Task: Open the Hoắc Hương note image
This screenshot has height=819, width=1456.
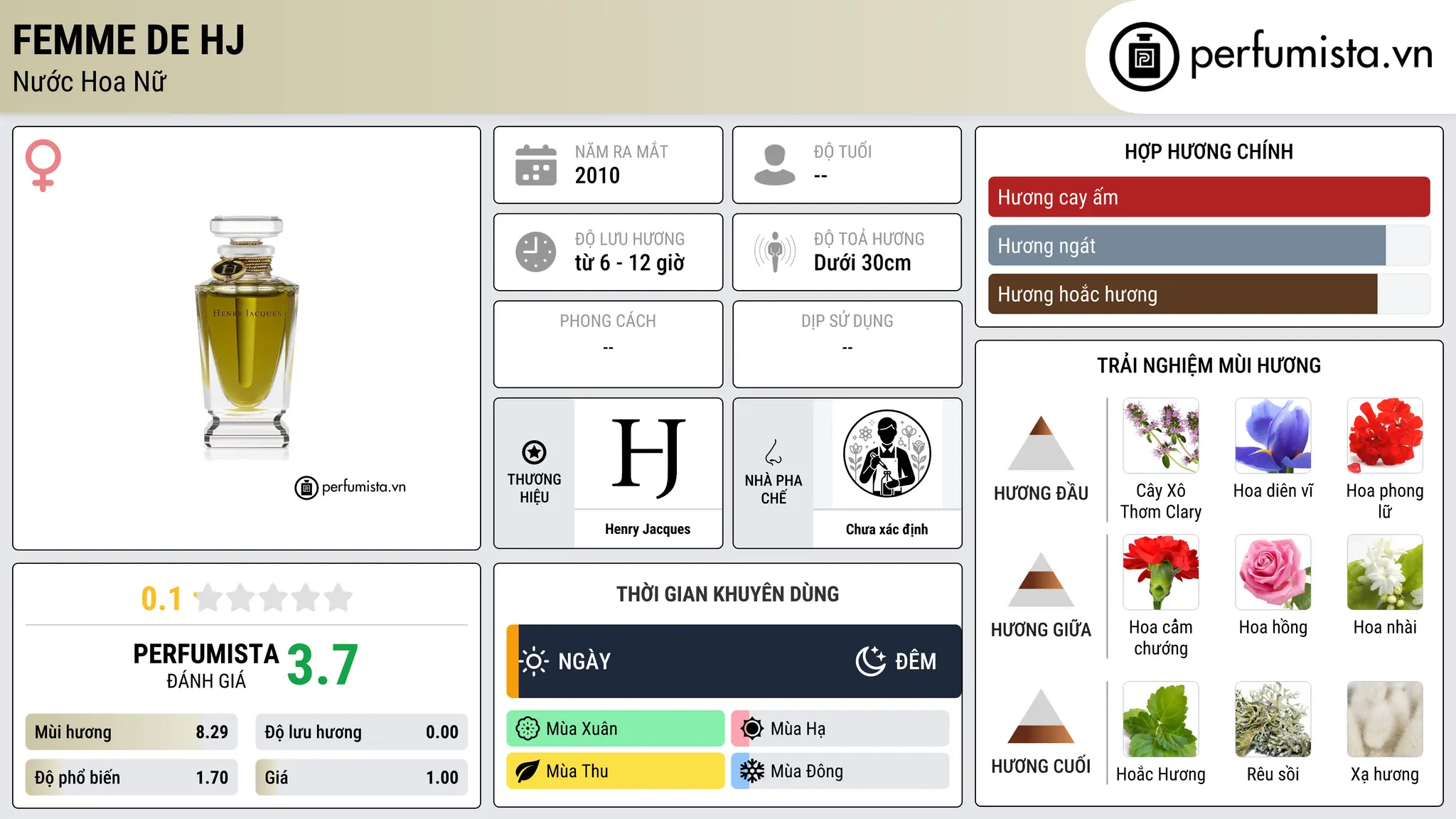Action: click(1160, 719)
